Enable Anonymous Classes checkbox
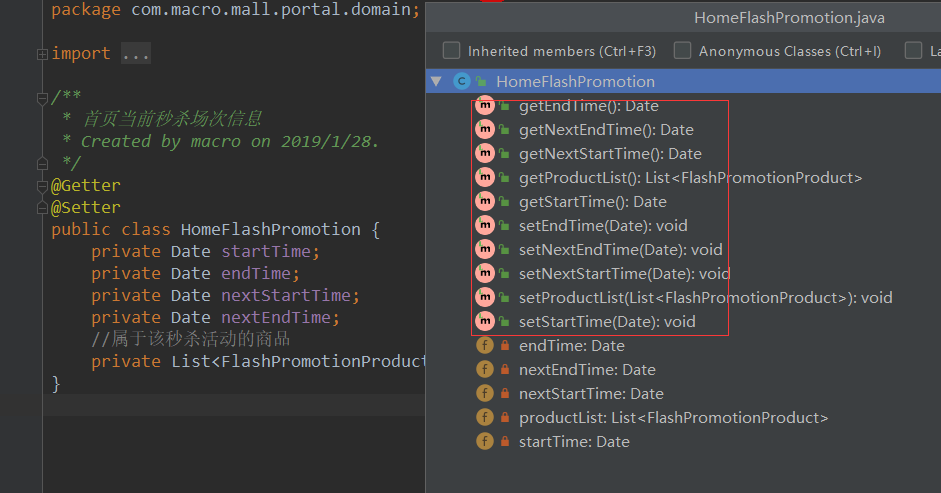The width and height of the screenshot is (941, 493). point(682,50)
